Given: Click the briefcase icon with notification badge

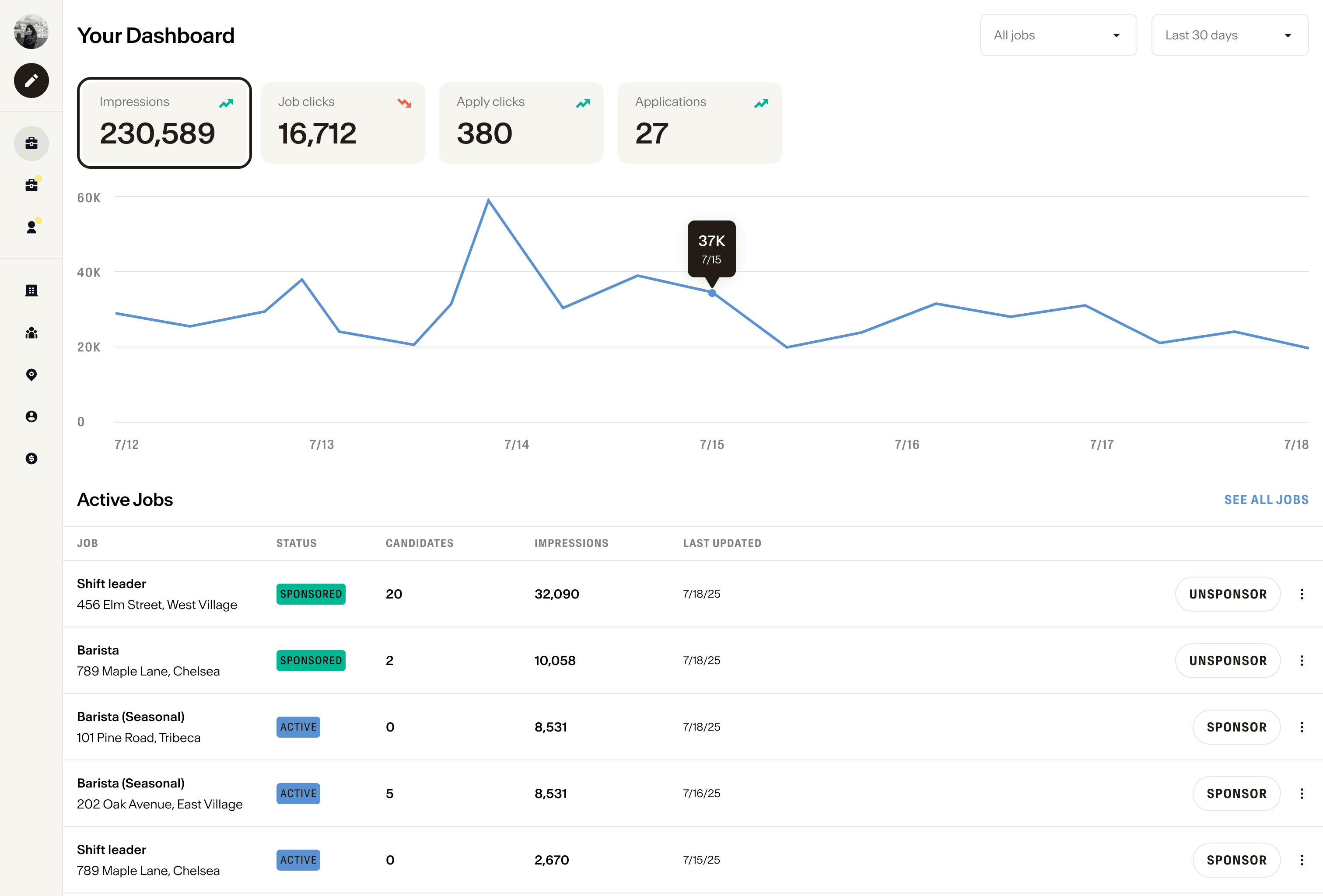Looking at the screenshot, I should 31,184.
